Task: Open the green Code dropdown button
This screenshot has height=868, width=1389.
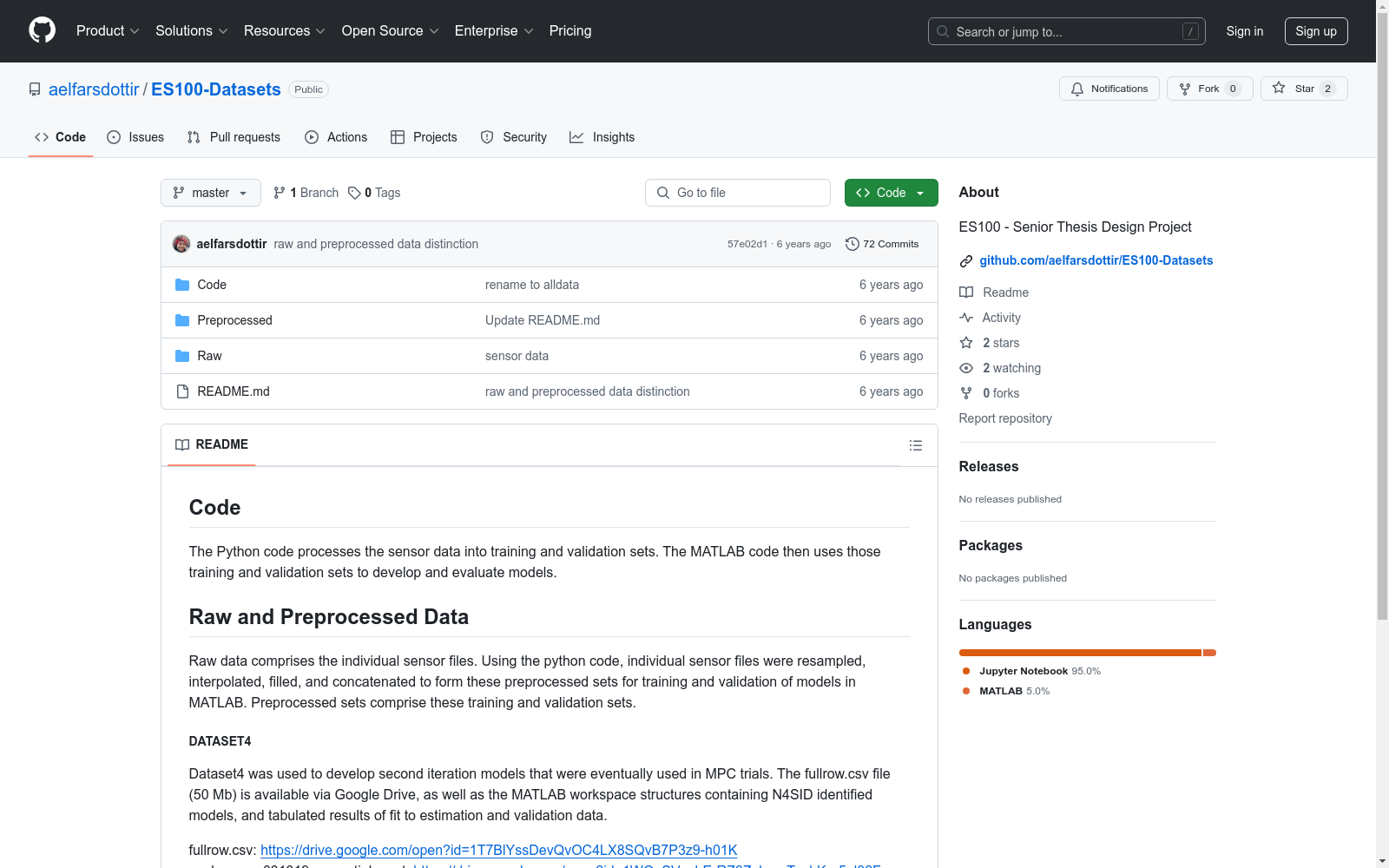Action: [x=891, y=193]
